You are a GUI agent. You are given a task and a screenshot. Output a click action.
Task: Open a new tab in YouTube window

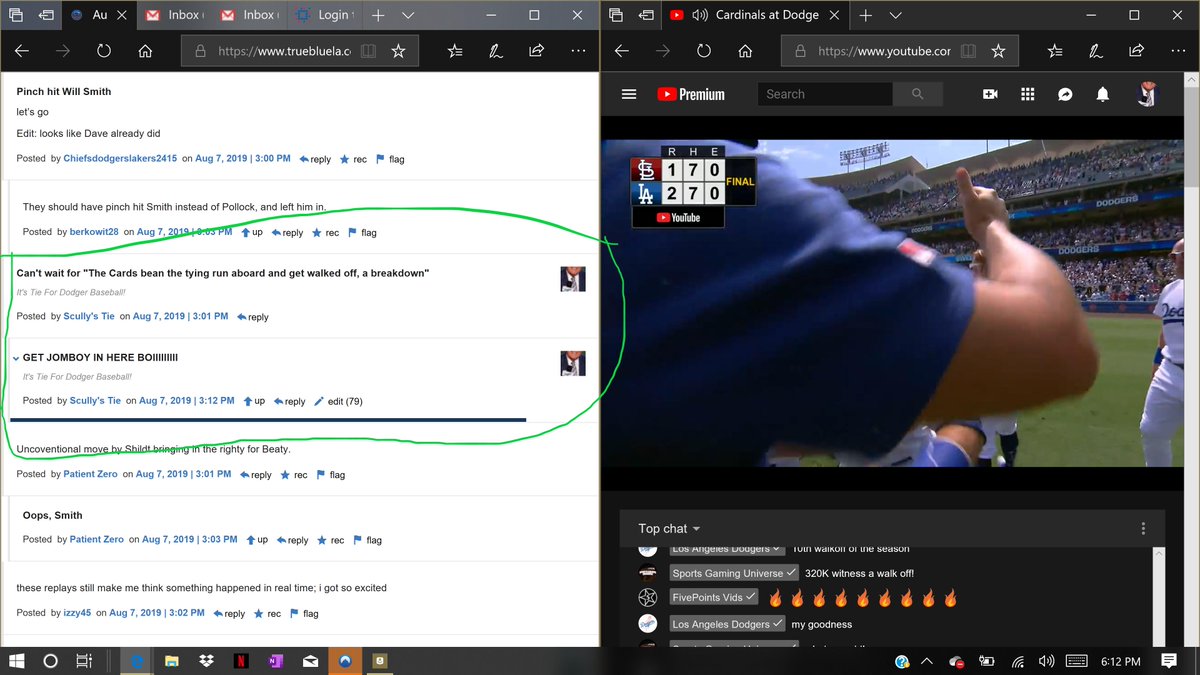tap(866, 15)
